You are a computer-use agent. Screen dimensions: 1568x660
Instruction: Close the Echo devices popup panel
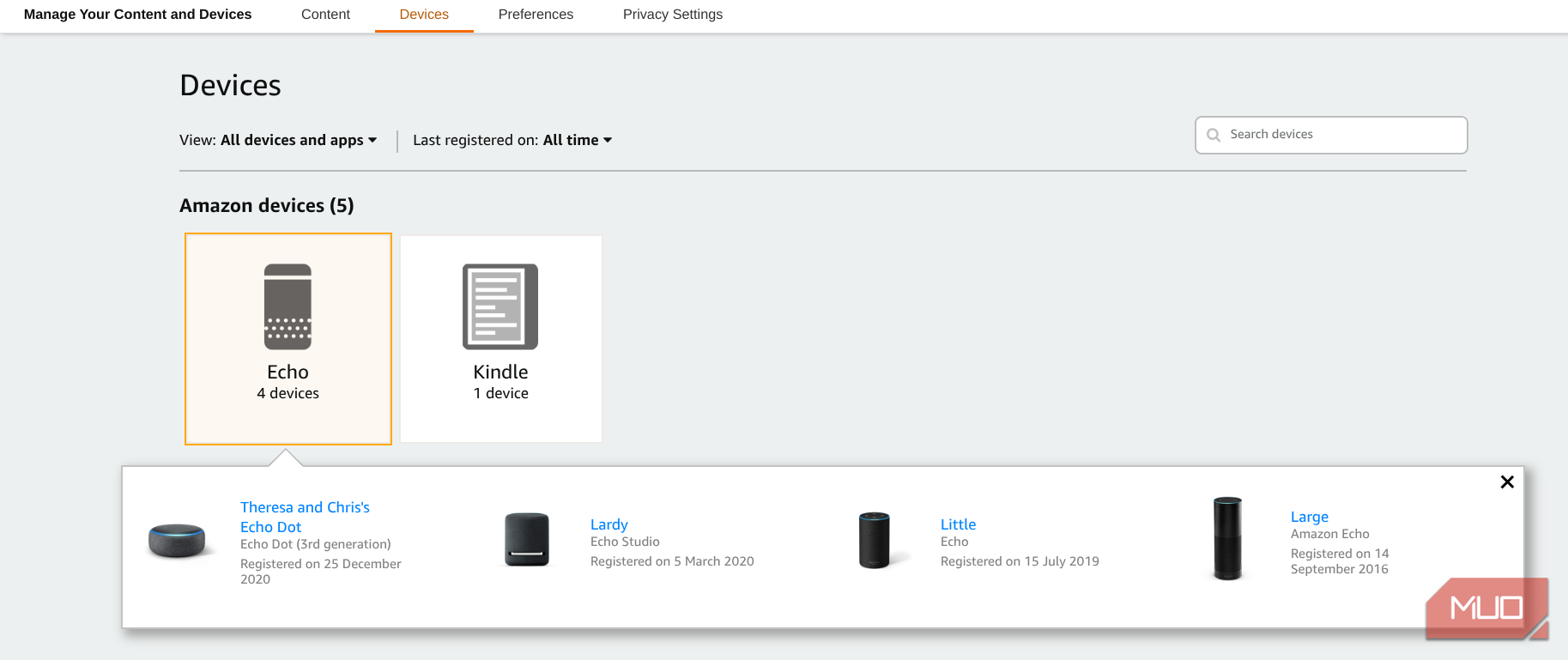click(x=1507, y=482)
